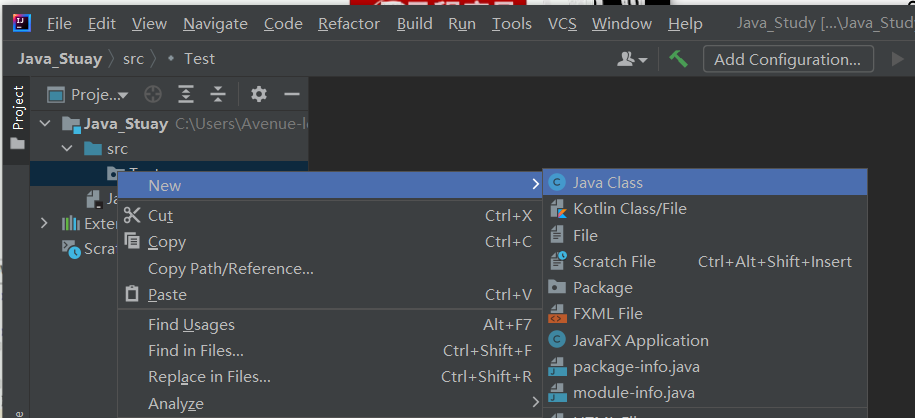Open the Project view dropdown
Image resolution: width=915 pixels, height=418 pixels.
(98, 95)
